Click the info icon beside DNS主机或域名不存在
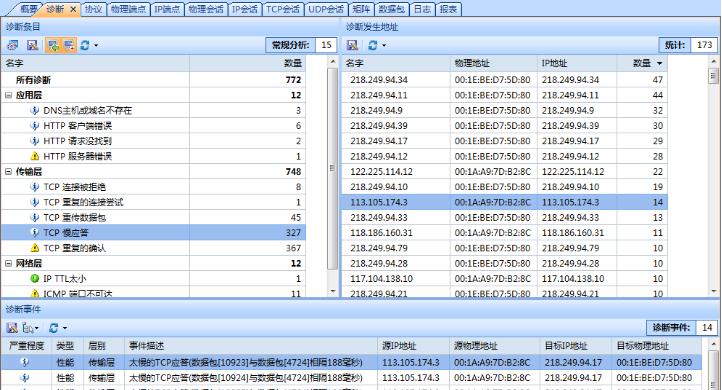The height and width of the screenshot is (390, 722). 34,111
